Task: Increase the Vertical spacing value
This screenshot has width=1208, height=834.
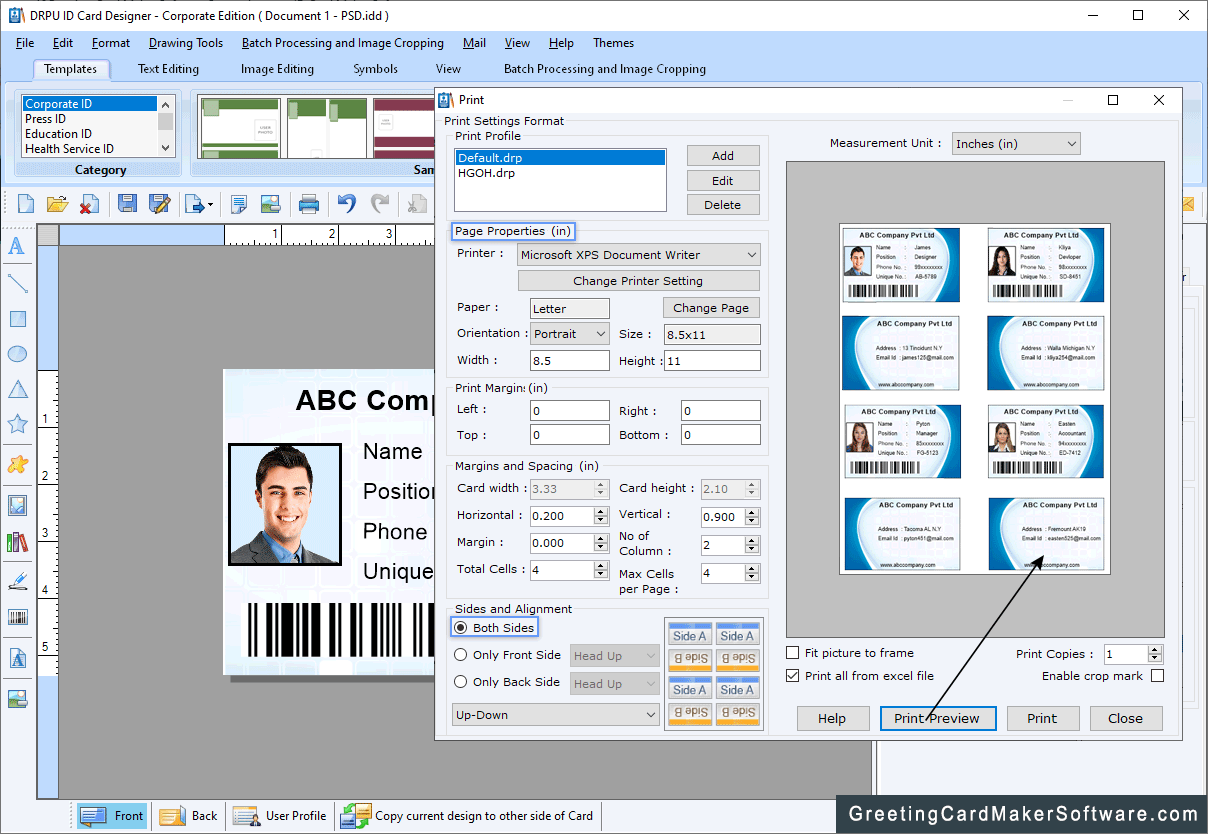Action: pyautogui.click(x=753, y=511)
